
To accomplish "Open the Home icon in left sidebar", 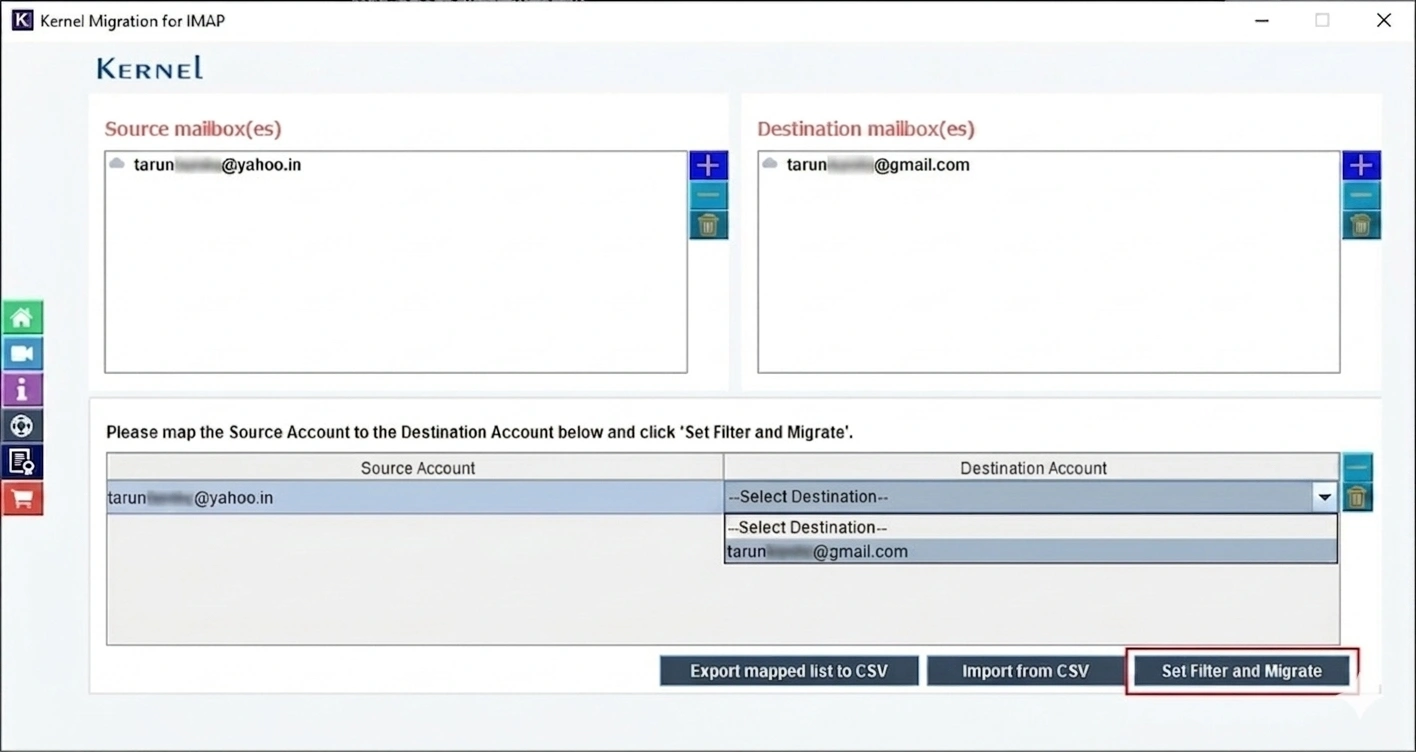I will point(22,318).
